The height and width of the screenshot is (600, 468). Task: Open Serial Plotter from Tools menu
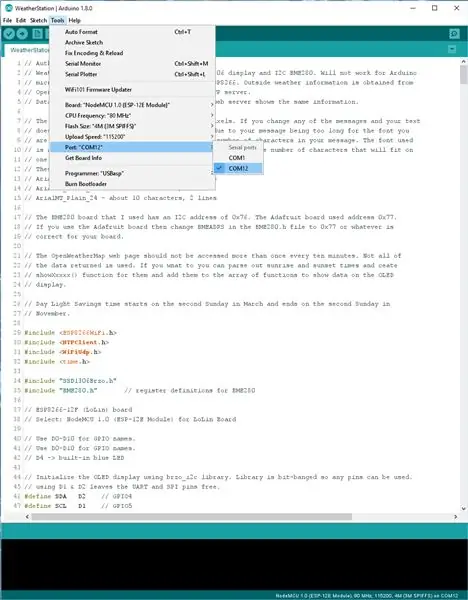click(132, 74)
